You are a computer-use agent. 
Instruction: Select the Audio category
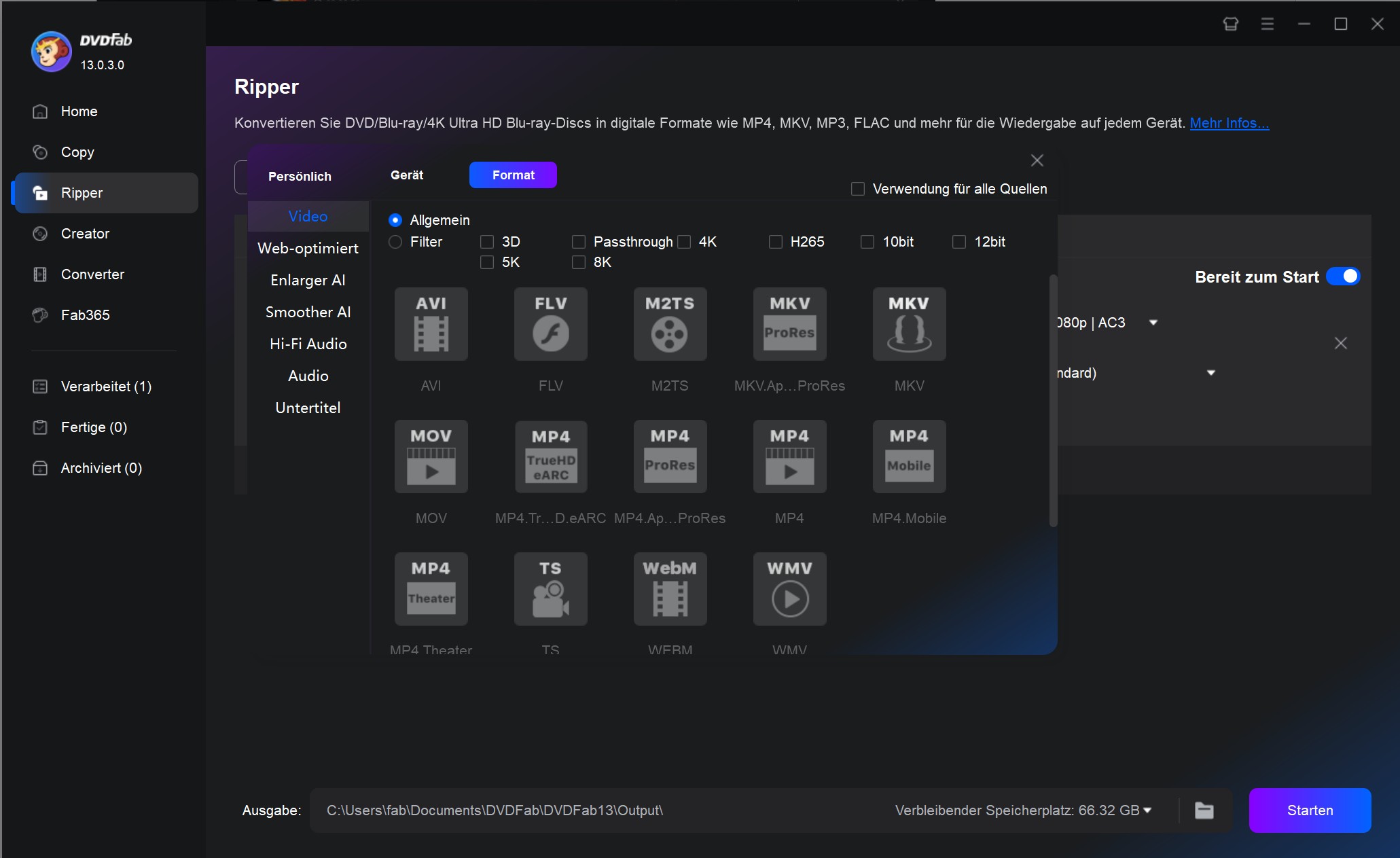[308, 376]
